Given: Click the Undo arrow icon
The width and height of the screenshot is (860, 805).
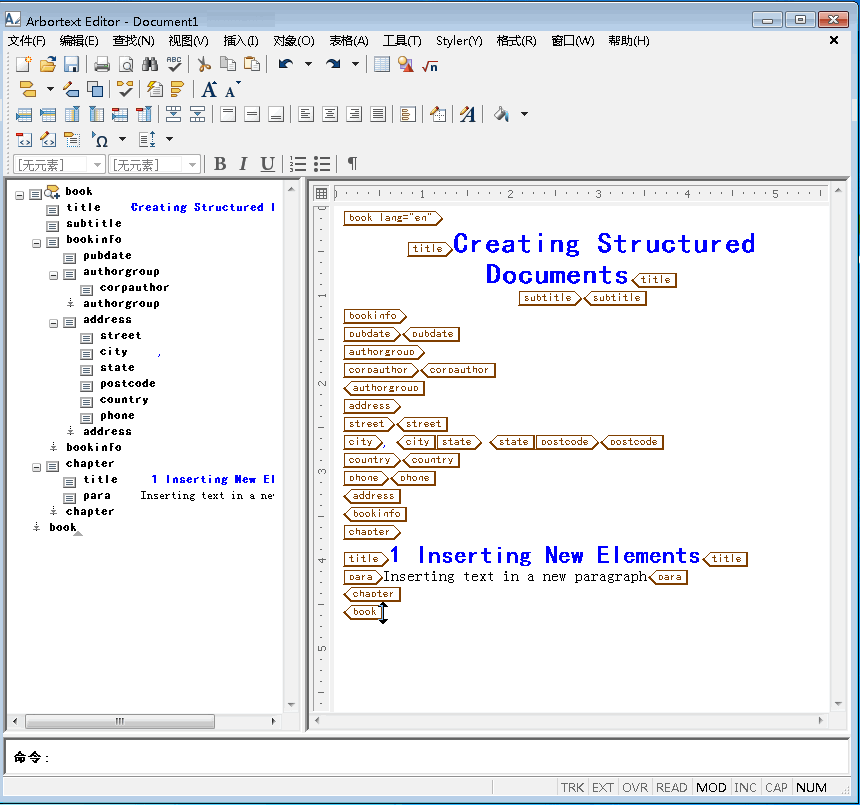Looking at the screenshot, I should (x=286, y=65).
